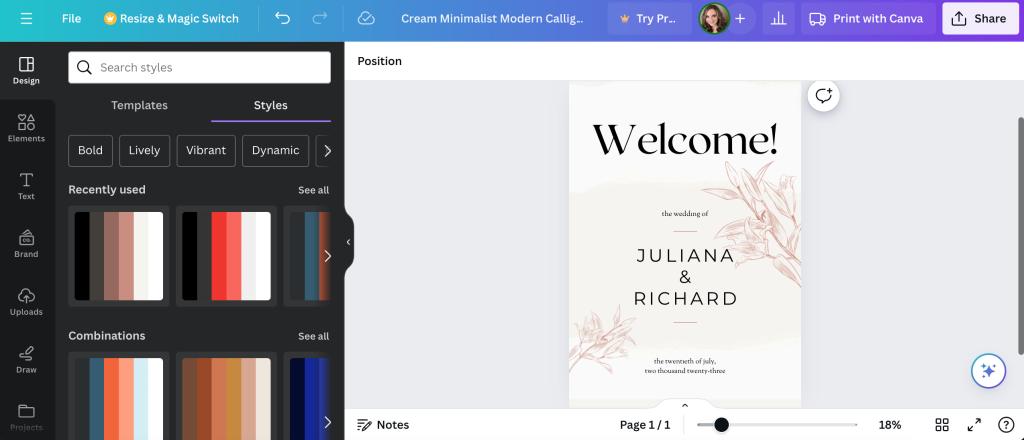See all Recently used styles

313,190
